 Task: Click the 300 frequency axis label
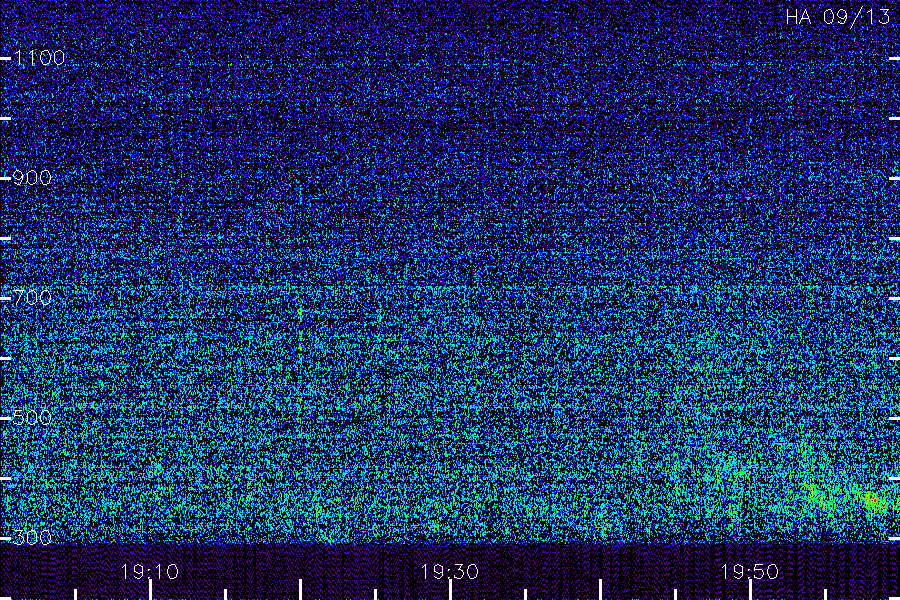[32, 537]
